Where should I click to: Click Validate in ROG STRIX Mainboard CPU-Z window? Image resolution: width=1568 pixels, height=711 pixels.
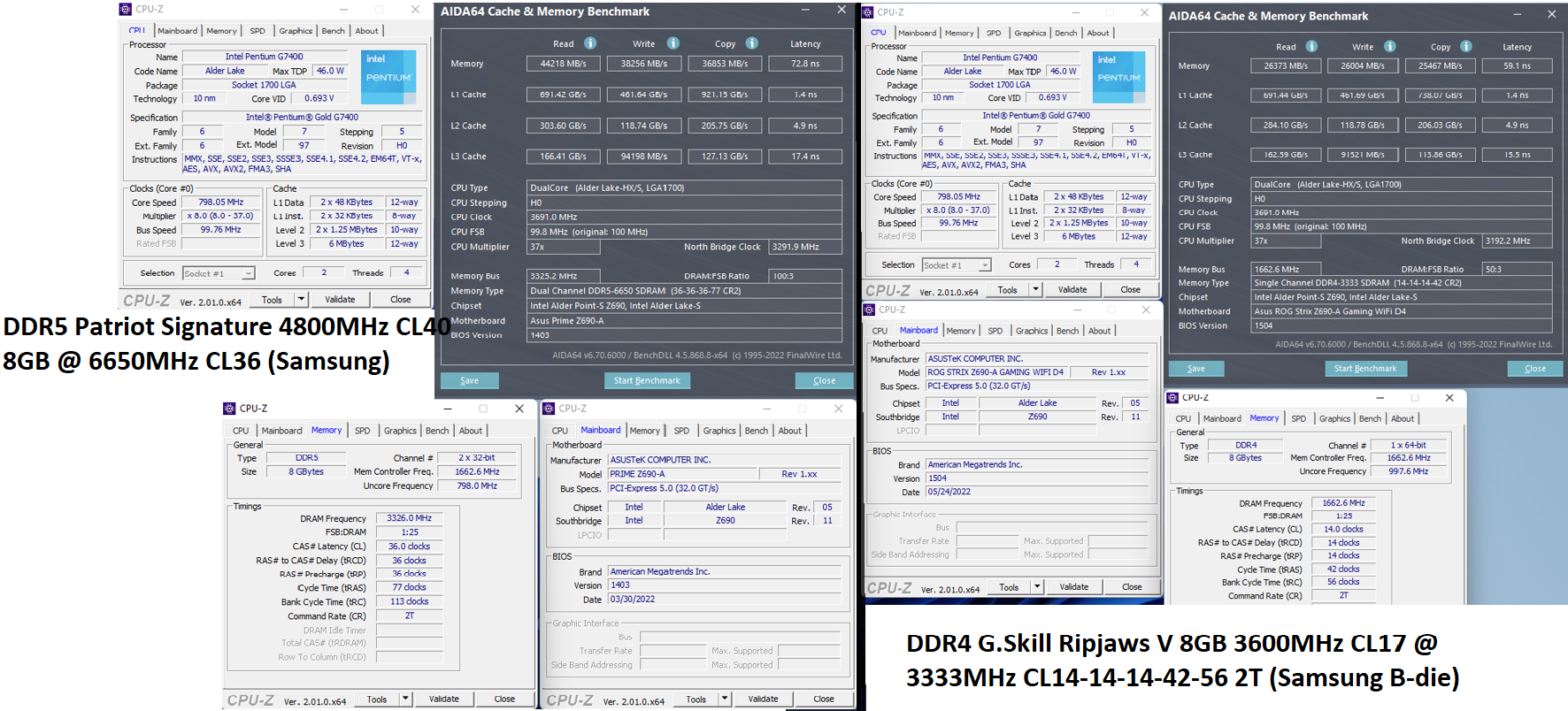click(x=1073, y=587)
